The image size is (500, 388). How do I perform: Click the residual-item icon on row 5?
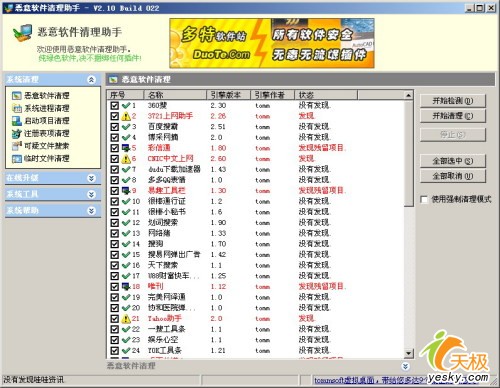(x=126, y=148)
